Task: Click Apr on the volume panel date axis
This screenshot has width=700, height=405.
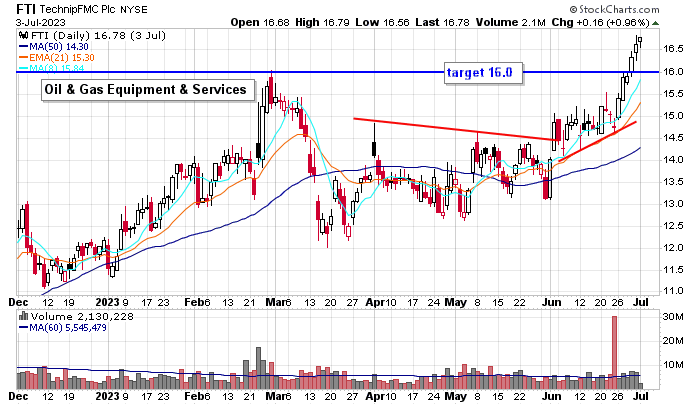Action: 374,396
